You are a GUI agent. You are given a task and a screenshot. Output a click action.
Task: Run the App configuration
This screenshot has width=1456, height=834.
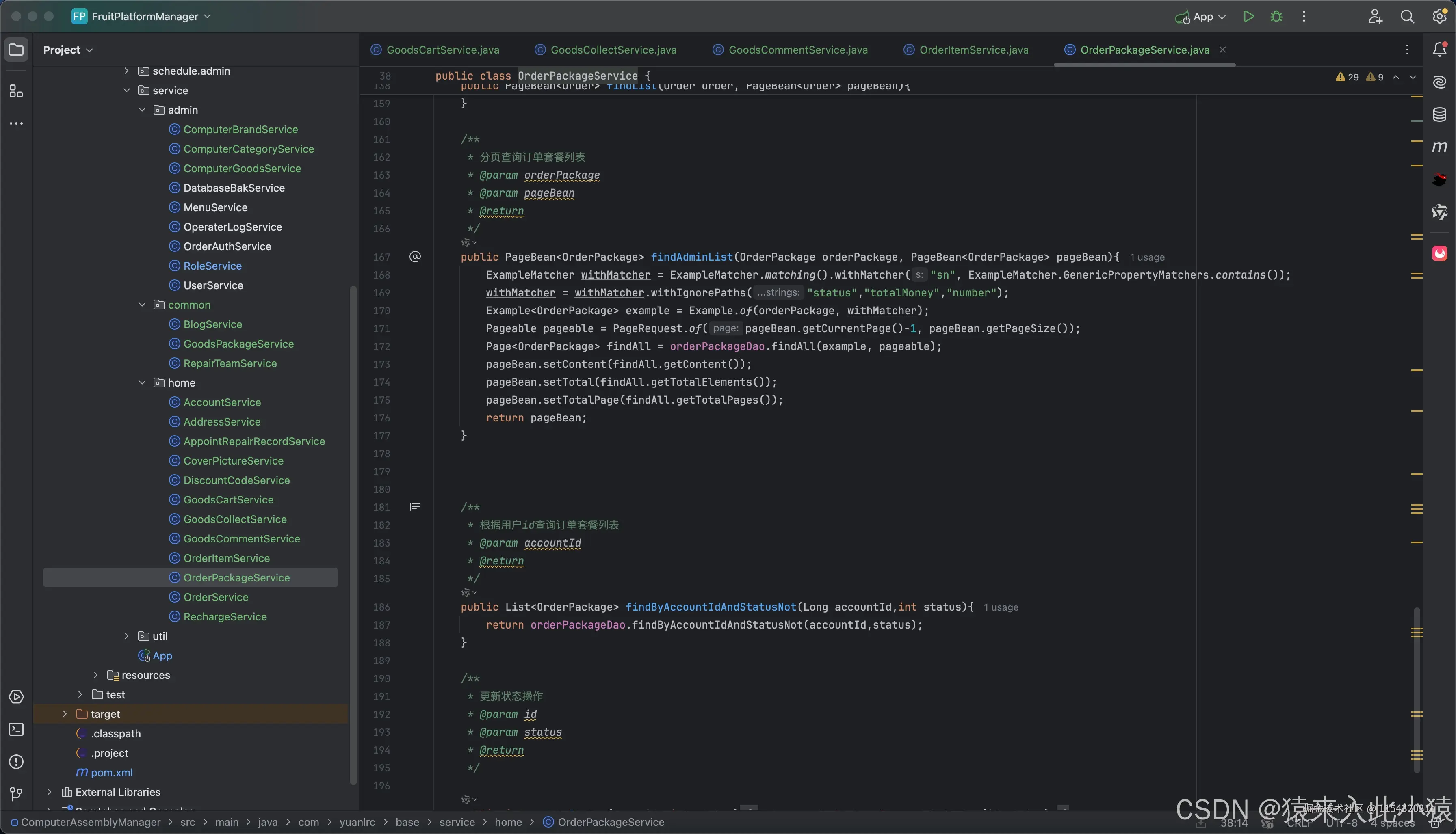coord(1248,17)
